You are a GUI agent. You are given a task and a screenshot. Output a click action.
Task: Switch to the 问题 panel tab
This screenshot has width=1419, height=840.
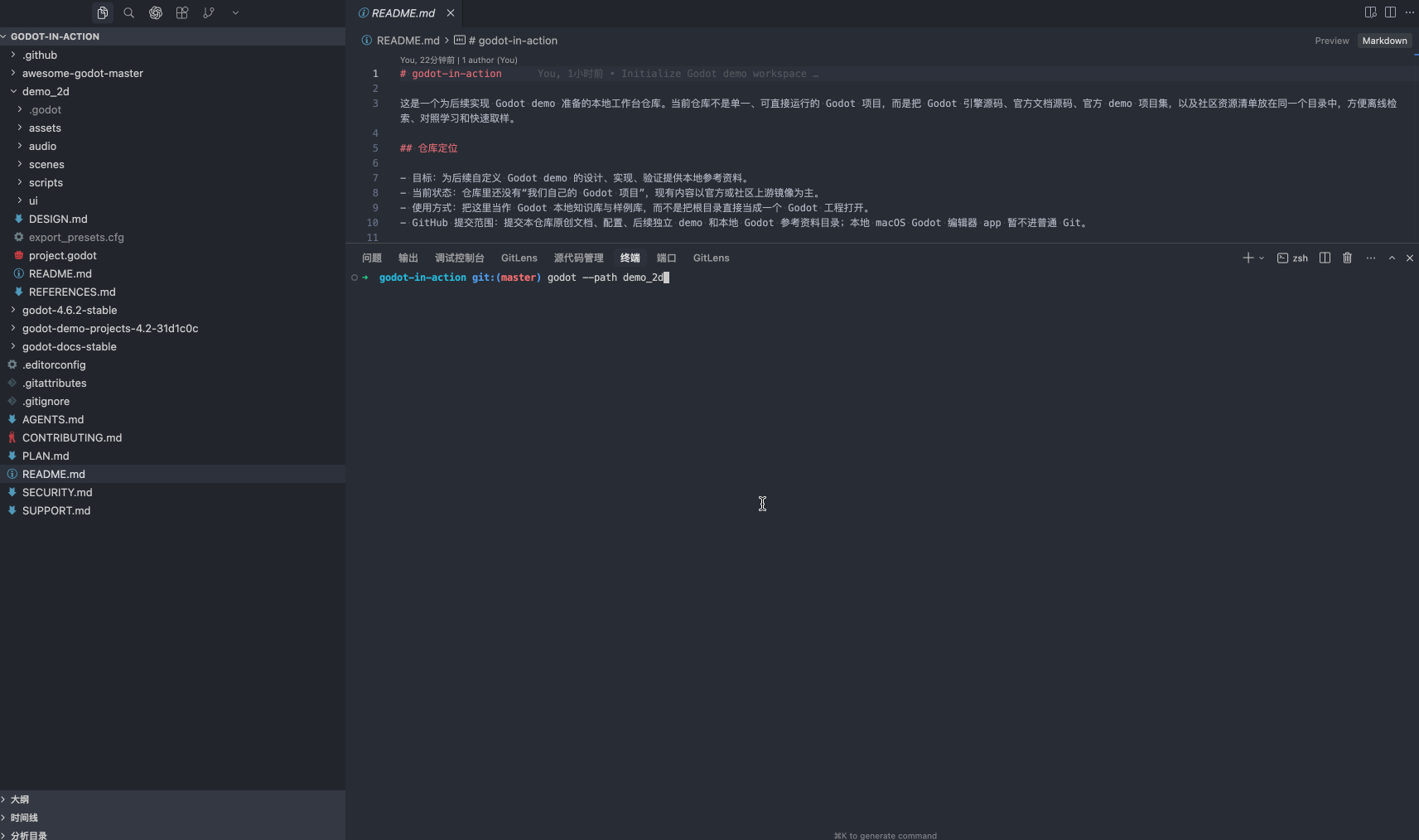372,258
